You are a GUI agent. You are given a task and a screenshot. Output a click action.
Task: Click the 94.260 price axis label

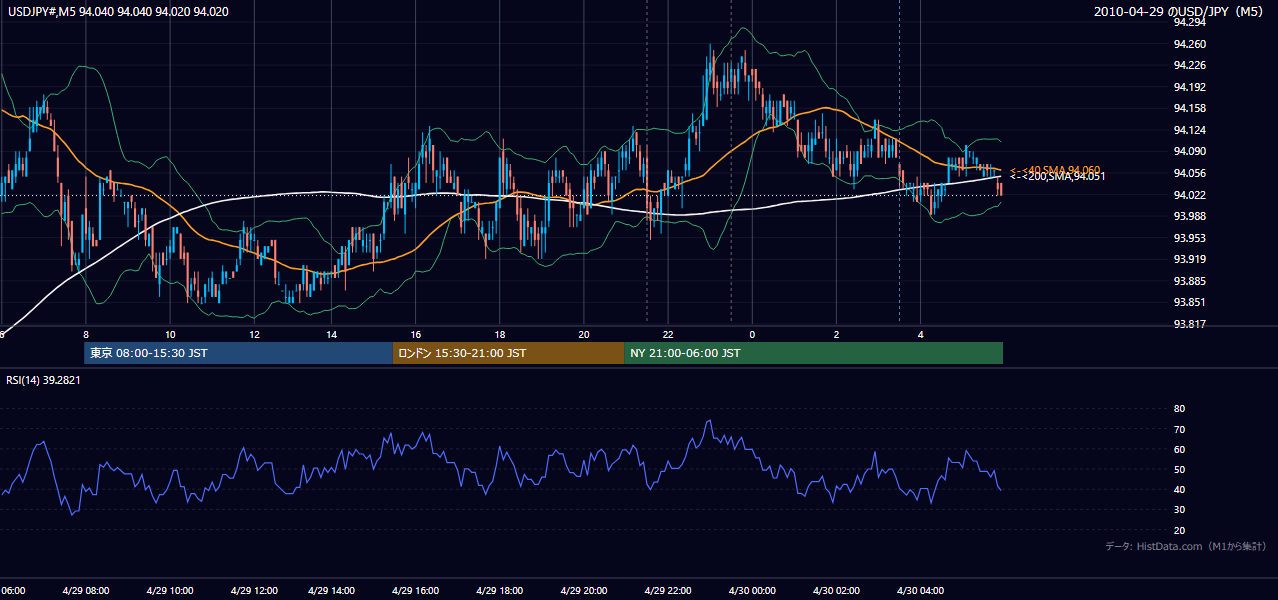1190,44
